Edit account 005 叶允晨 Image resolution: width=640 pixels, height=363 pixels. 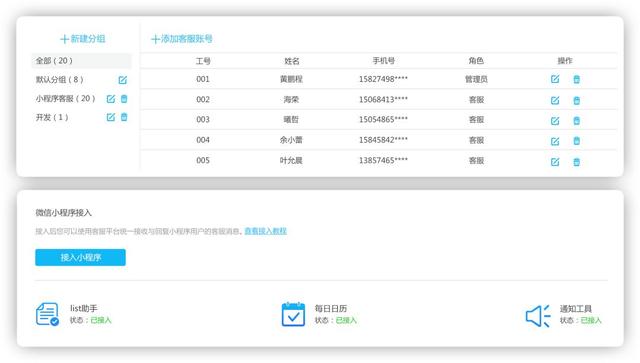click(x=555, y=162)
